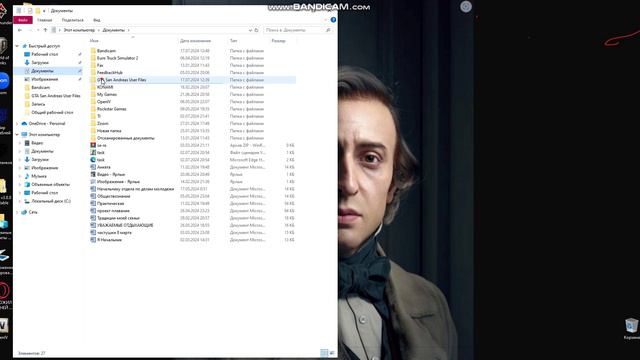Select Запись folder in the sidebar
Image resolution: width=640 pixels, height=360 pixels.
[x=38, y=104]
